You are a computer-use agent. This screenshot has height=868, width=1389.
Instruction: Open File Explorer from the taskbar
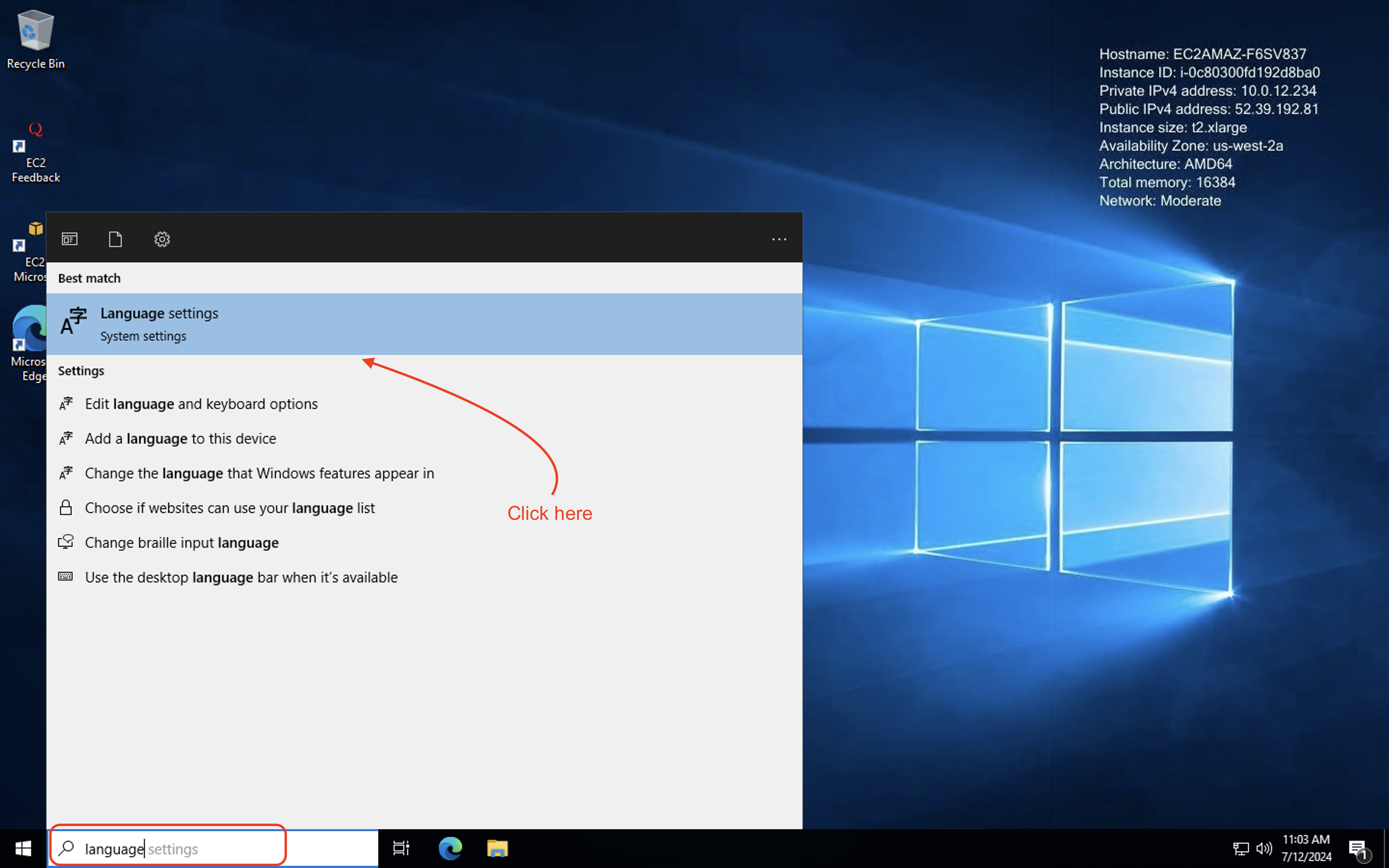[497, 848]
